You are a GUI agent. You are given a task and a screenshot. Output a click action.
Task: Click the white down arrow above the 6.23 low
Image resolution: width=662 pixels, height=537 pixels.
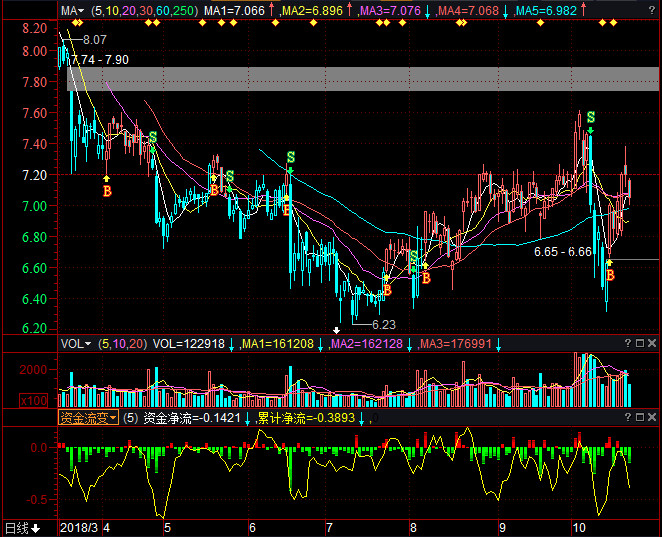point(337,329)
